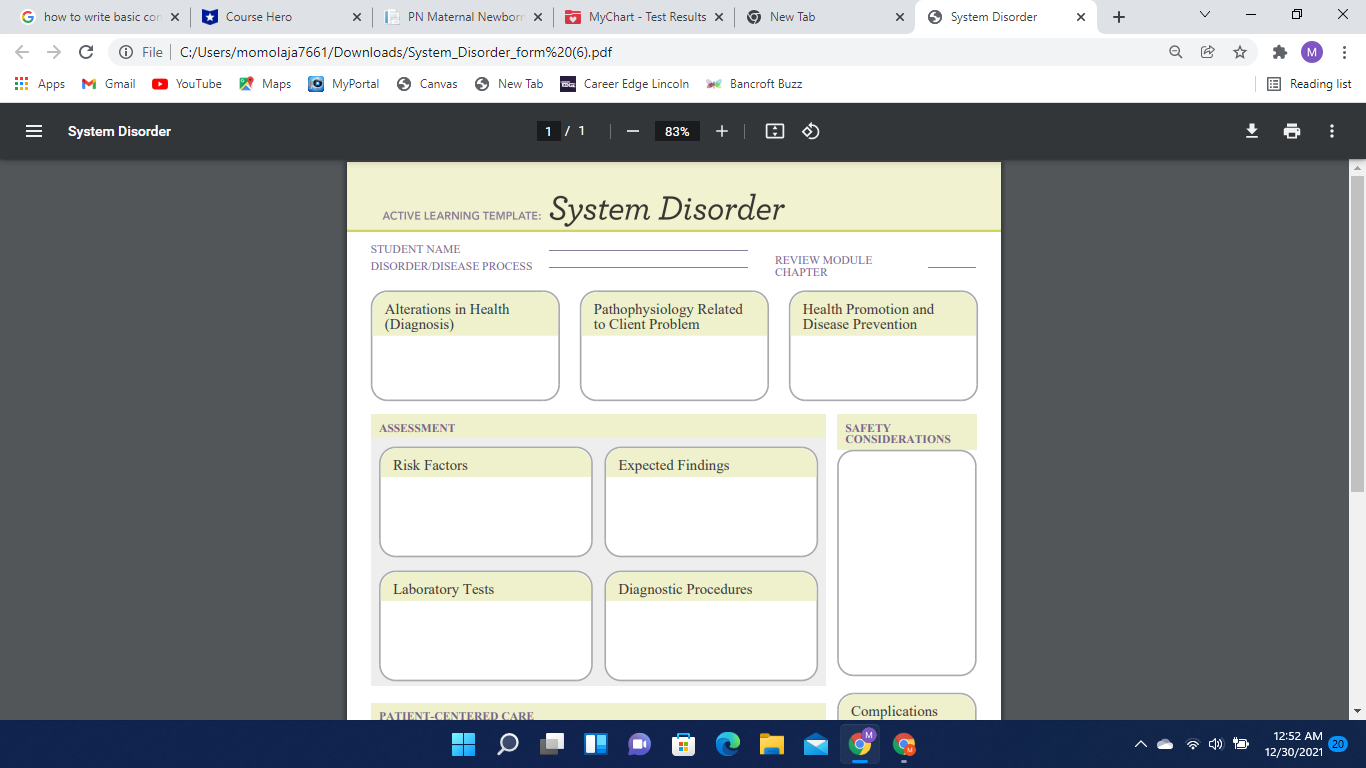Open the YouTube bookmark
This screenshot has height=768, width=1366.
(x=186, y=84)
